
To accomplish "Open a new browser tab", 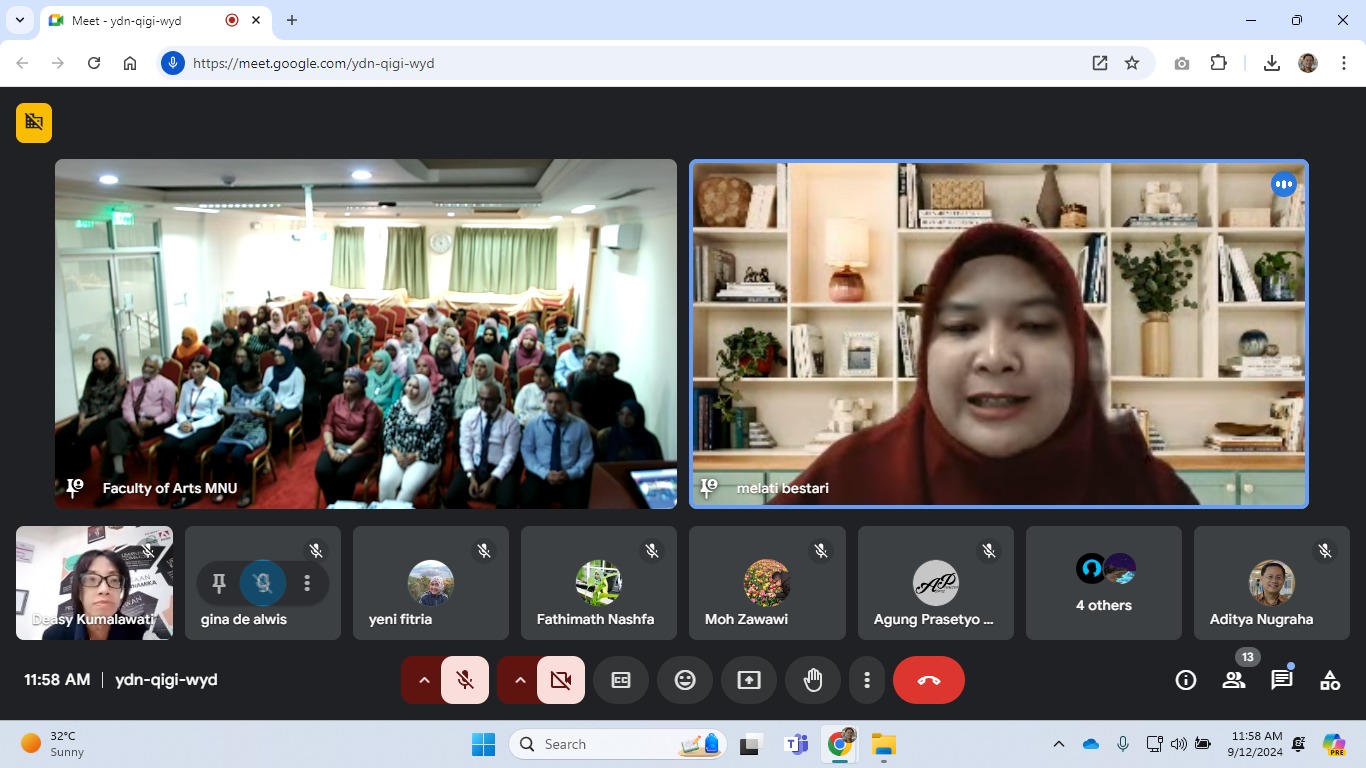I will (292, 20).
